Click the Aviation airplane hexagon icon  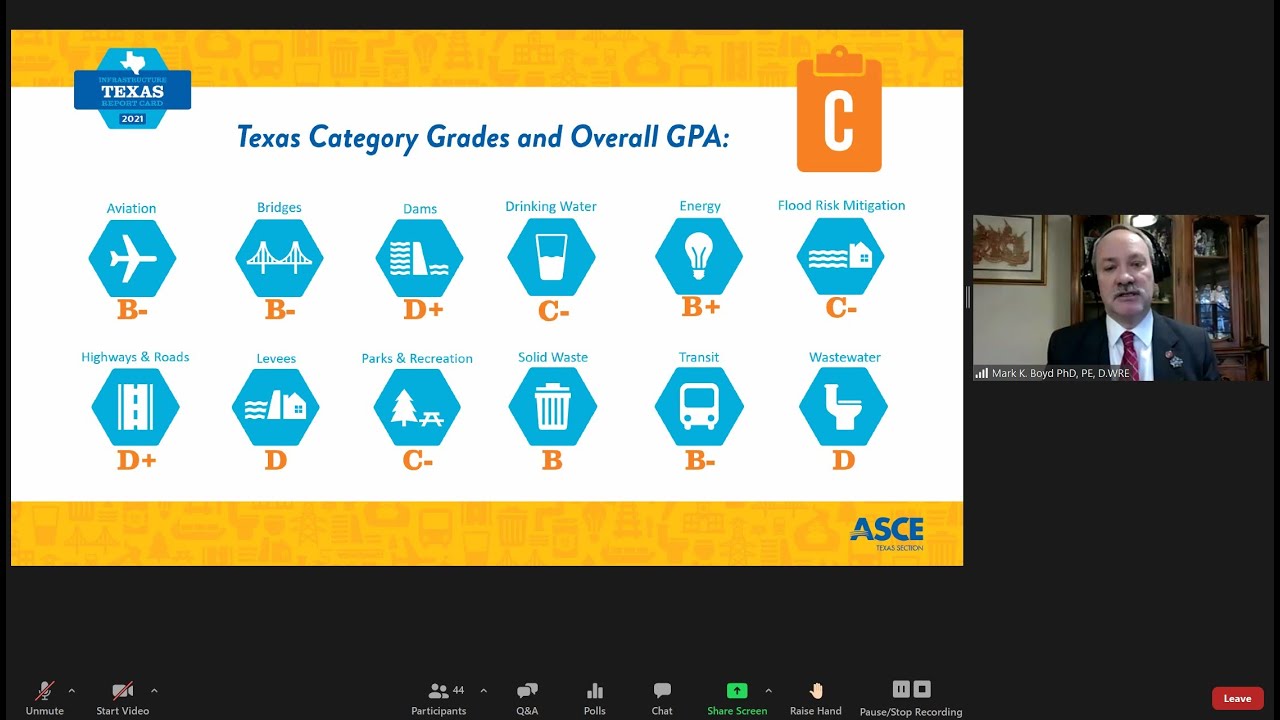132,258
